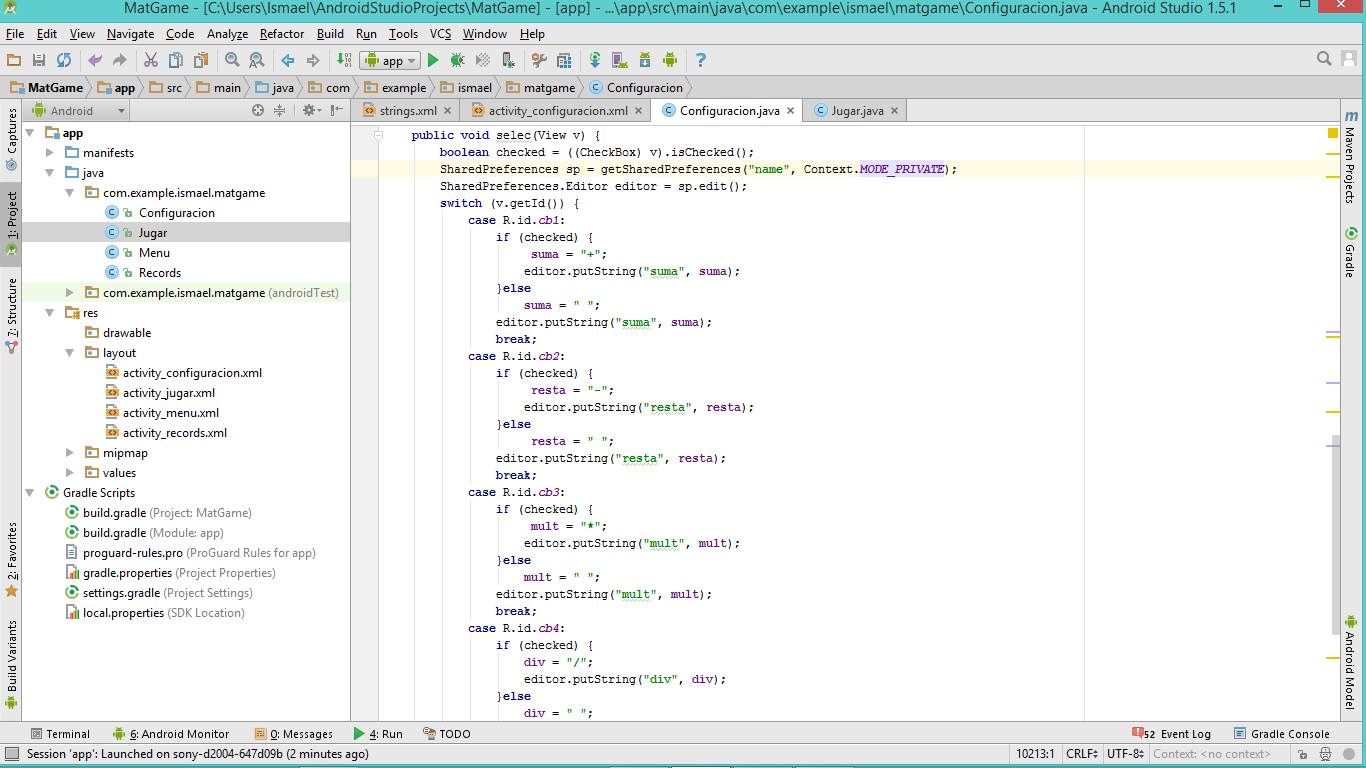Collapse the Gradle Scripts node
Viewport: 1366px width, 768px height.
coord(30,492)
